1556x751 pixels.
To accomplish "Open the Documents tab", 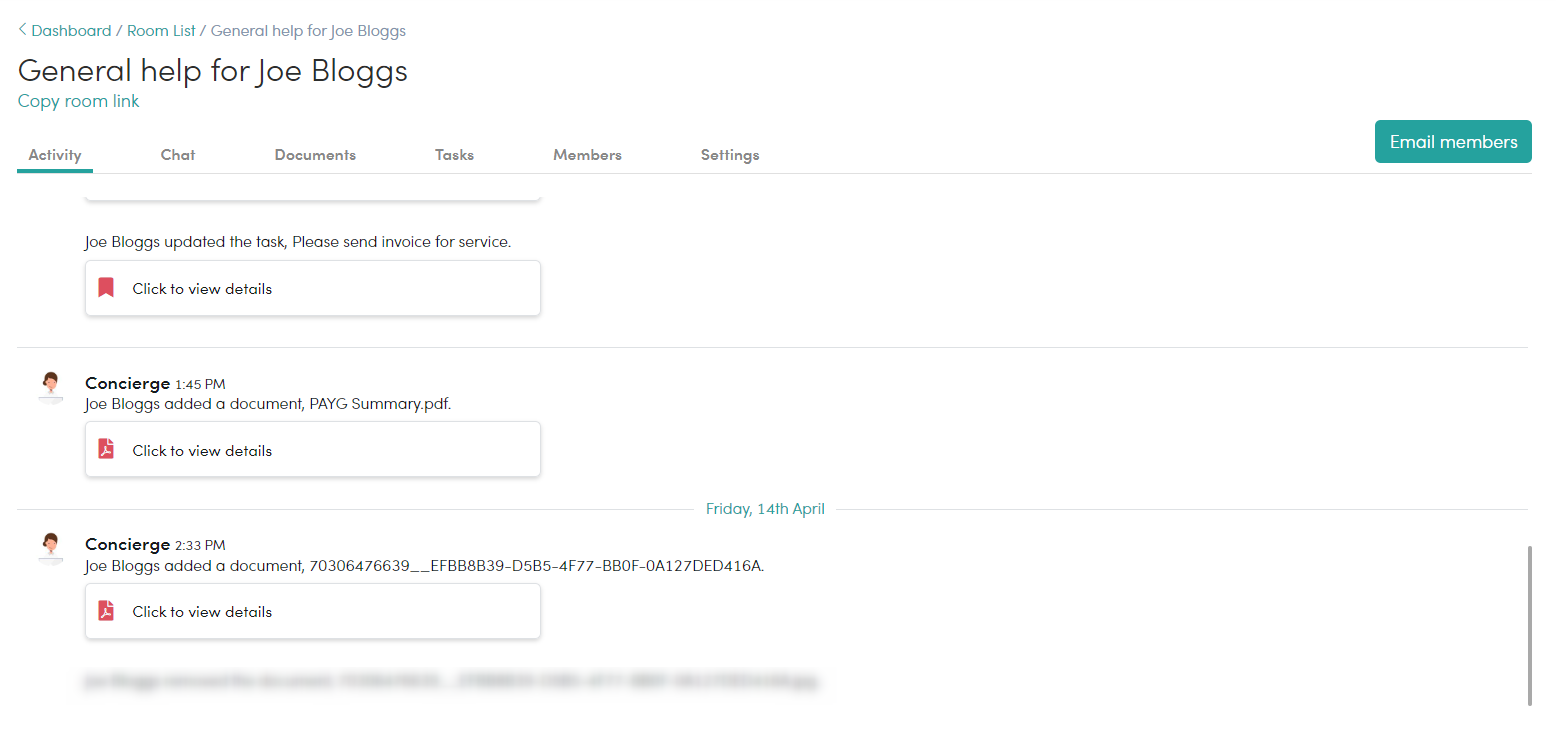I will coord(315,155).
